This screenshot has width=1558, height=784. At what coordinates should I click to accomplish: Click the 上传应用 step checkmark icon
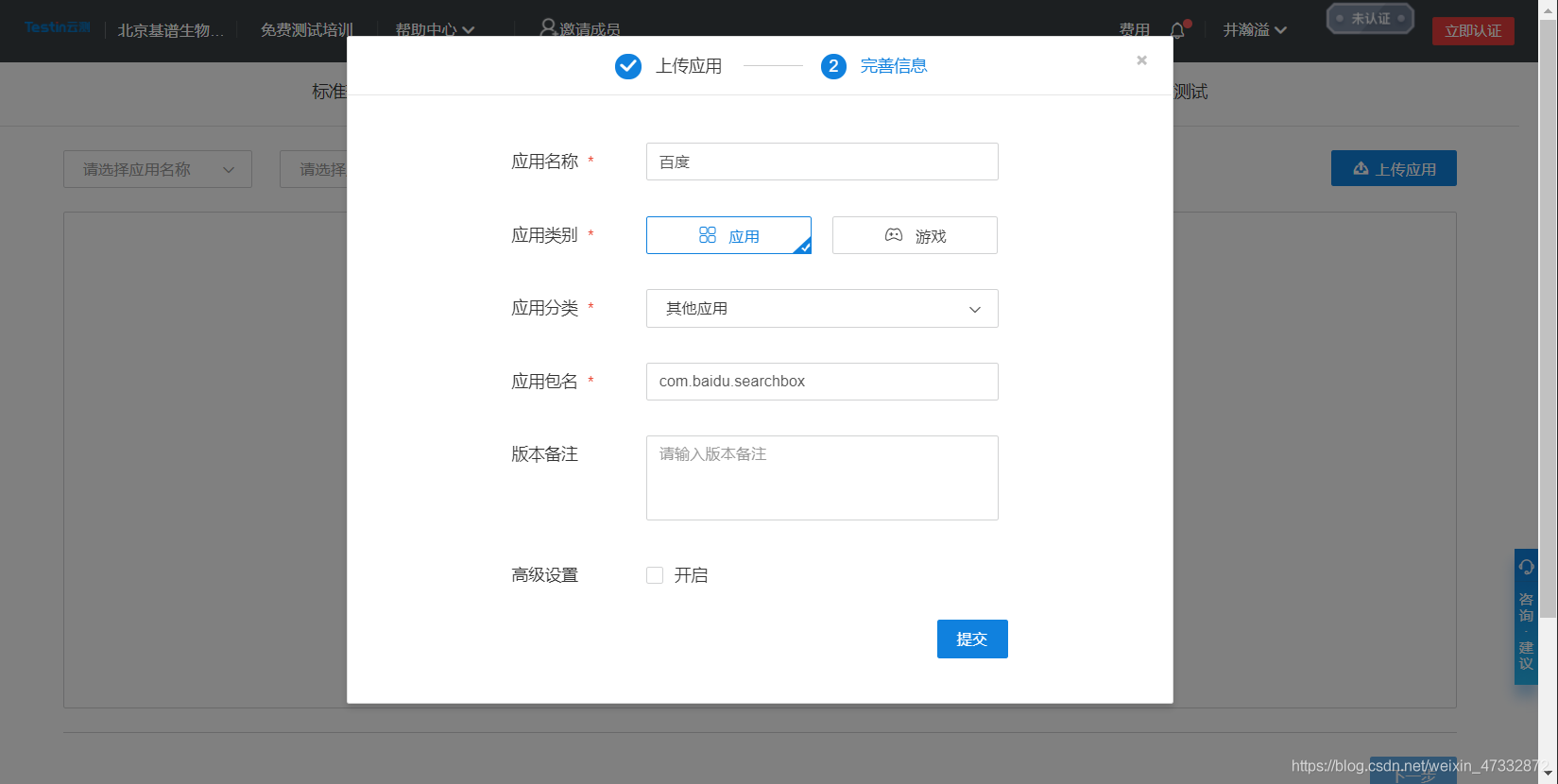click(x=628, y=66)
